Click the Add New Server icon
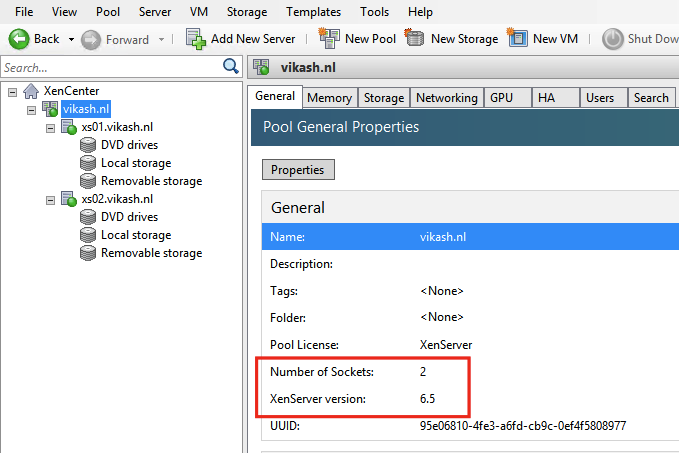 coord(195,39)
